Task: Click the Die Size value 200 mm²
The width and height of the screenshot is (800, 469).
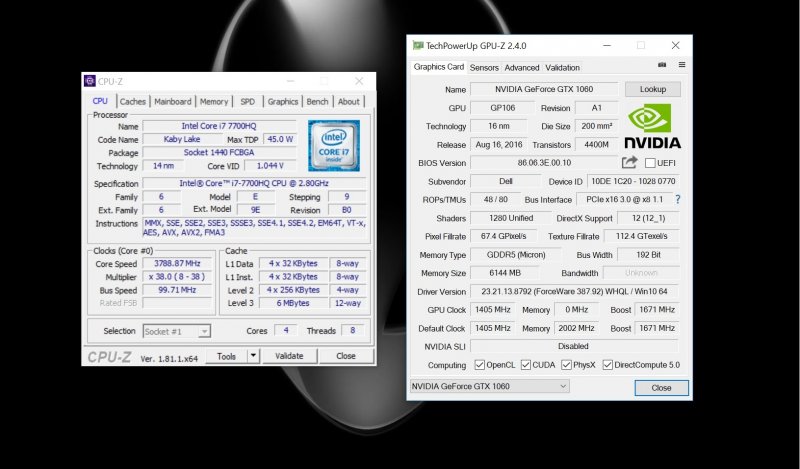Action: tap(596, 126)
